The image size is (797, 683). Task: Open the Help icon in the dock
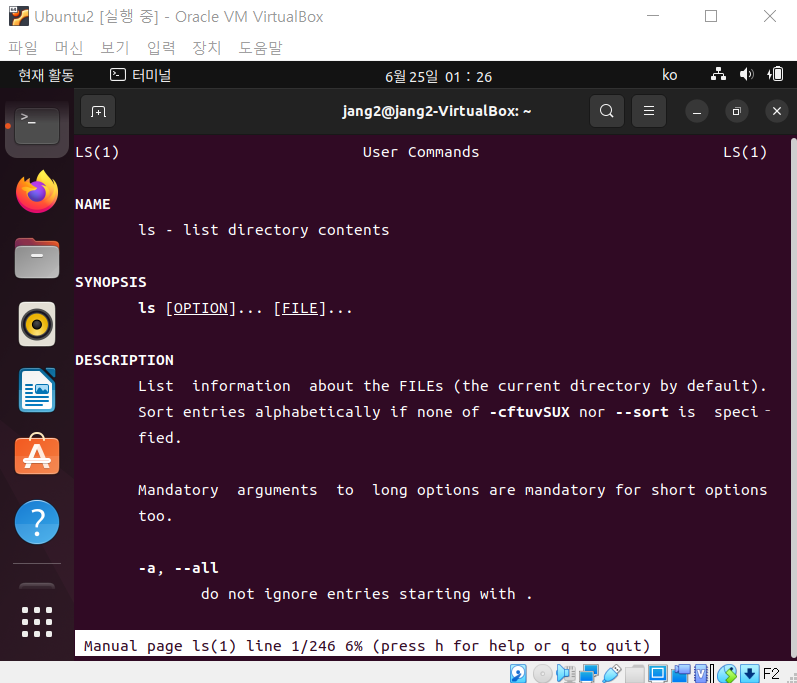37,522
